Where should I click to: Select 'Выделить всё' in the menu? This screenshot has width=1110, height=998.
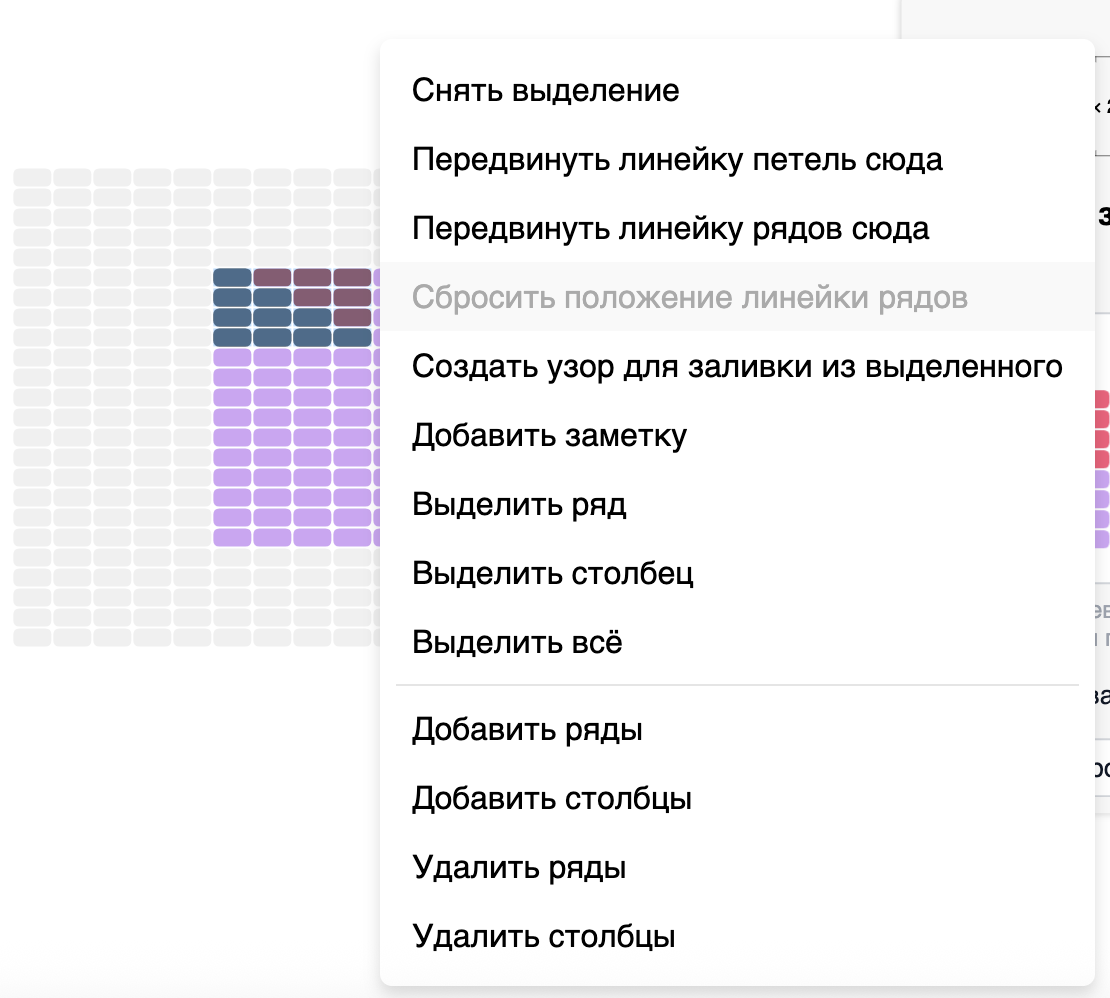click(517, 642)
